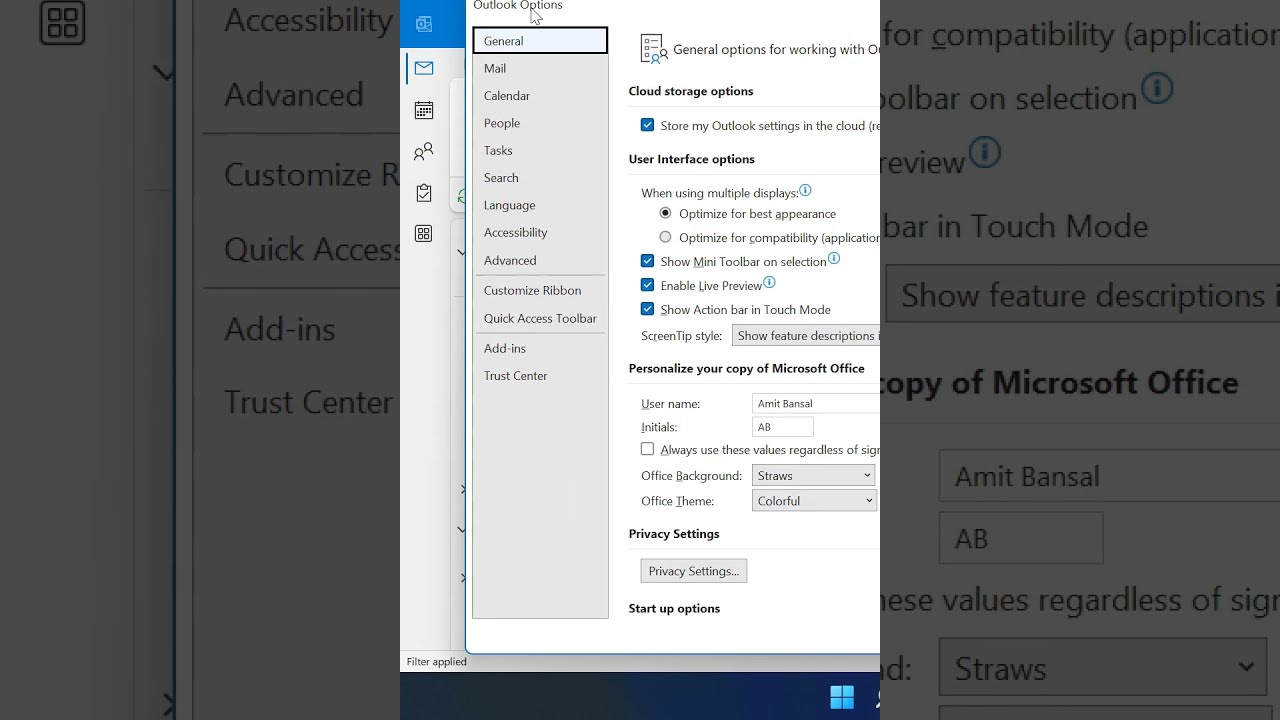Screen dimensions: 1280x720
Task: Open the Search options category
Action: click(540, 178)
